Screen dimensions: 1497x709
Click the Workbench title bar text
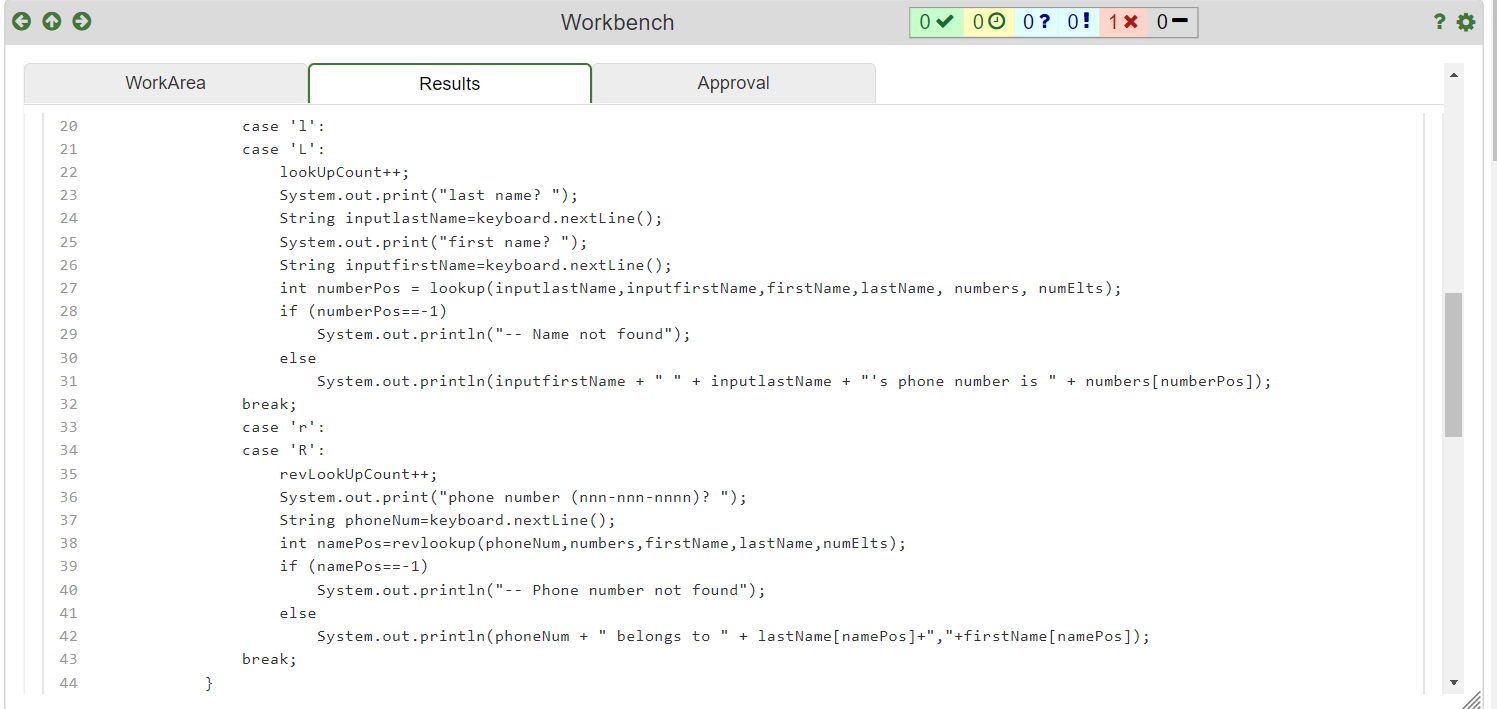coord(617,21)
